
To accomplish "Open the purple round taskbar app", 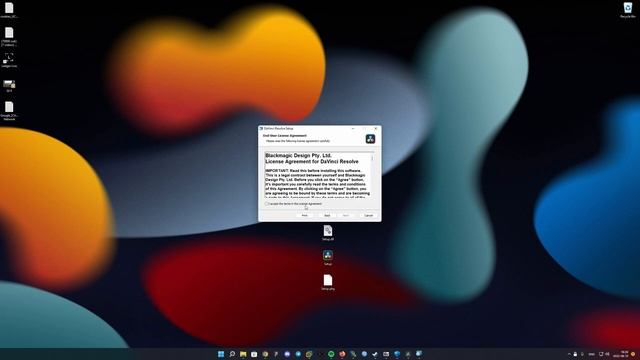I will click(287, 354).
